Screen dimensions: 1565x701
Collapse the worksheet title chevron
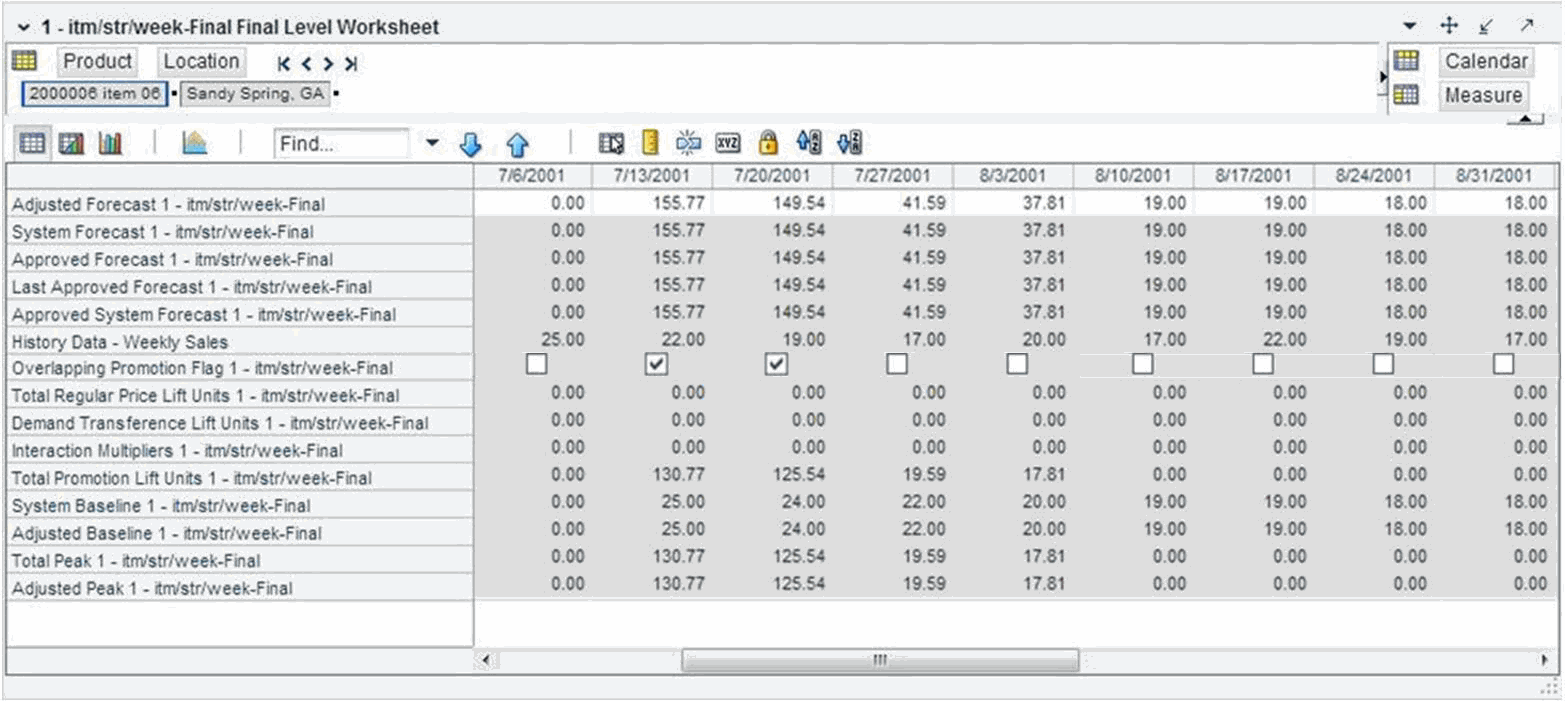(x=23, y=28)
